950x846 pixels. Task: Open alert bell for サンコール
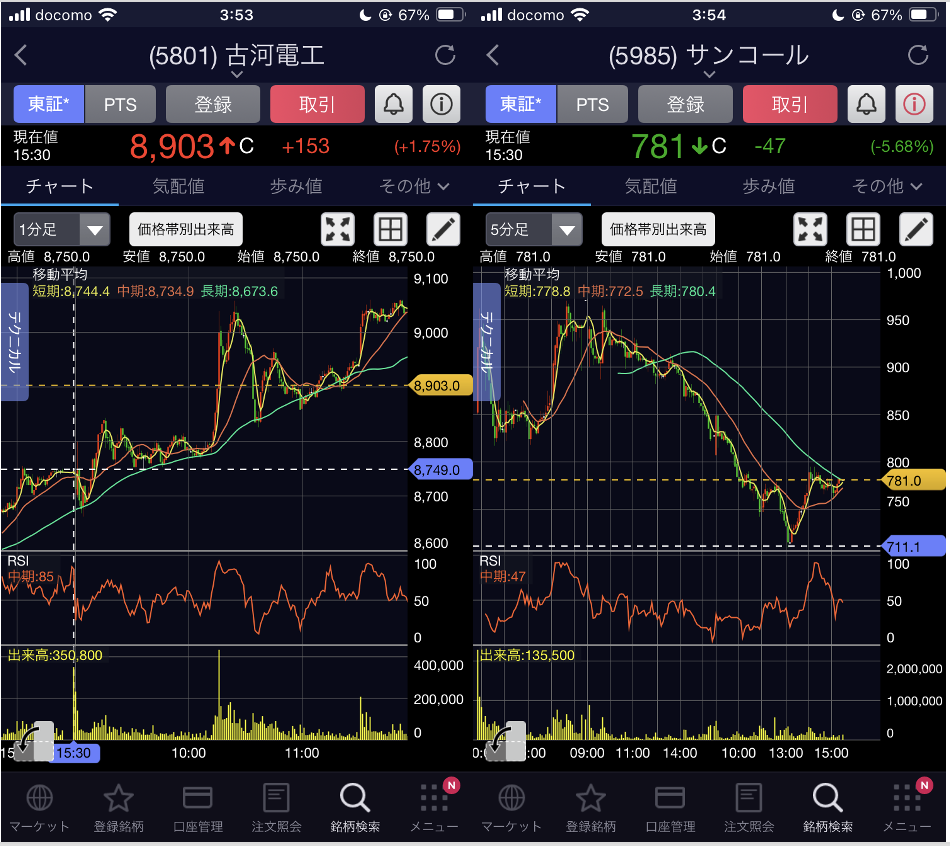[866, 104]
